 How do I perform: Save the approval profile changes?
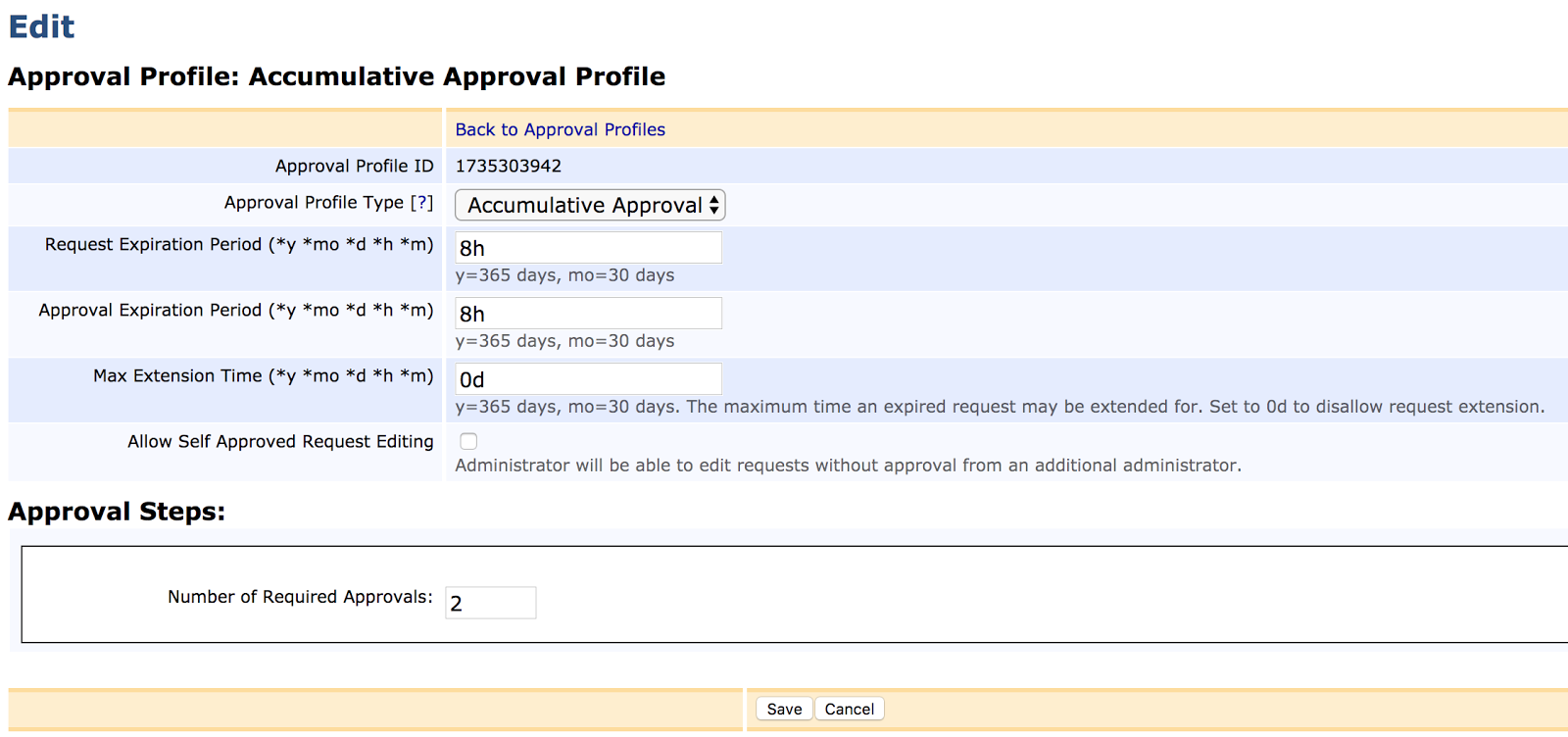783,709
